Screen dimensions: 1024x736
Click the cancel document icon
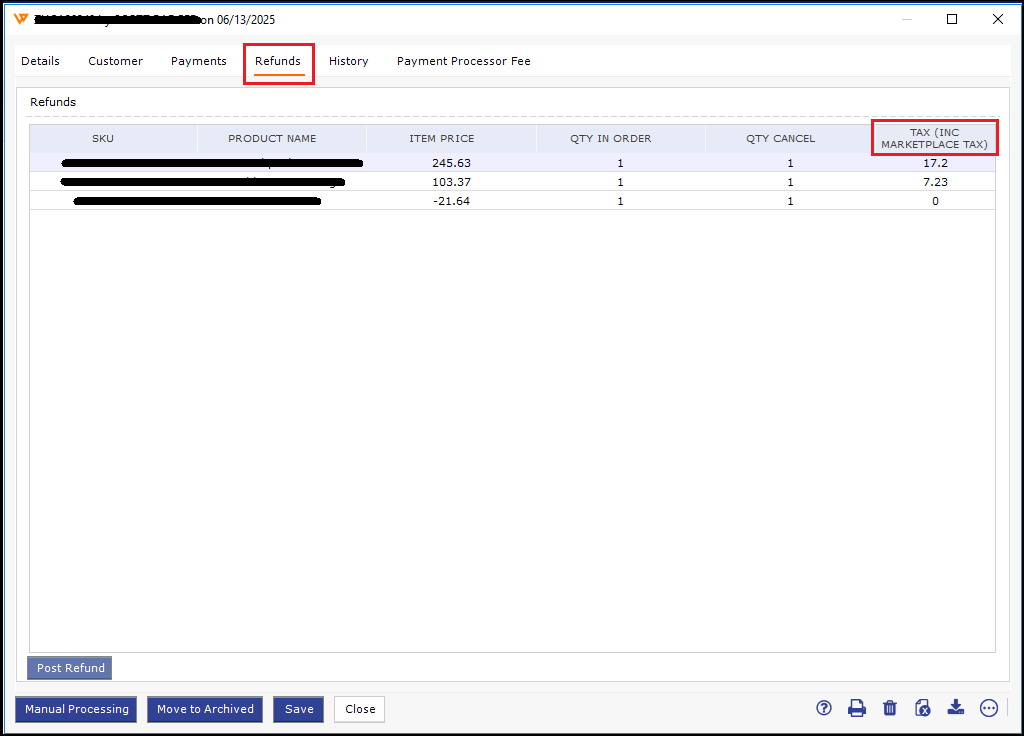(x=923, y=708)
